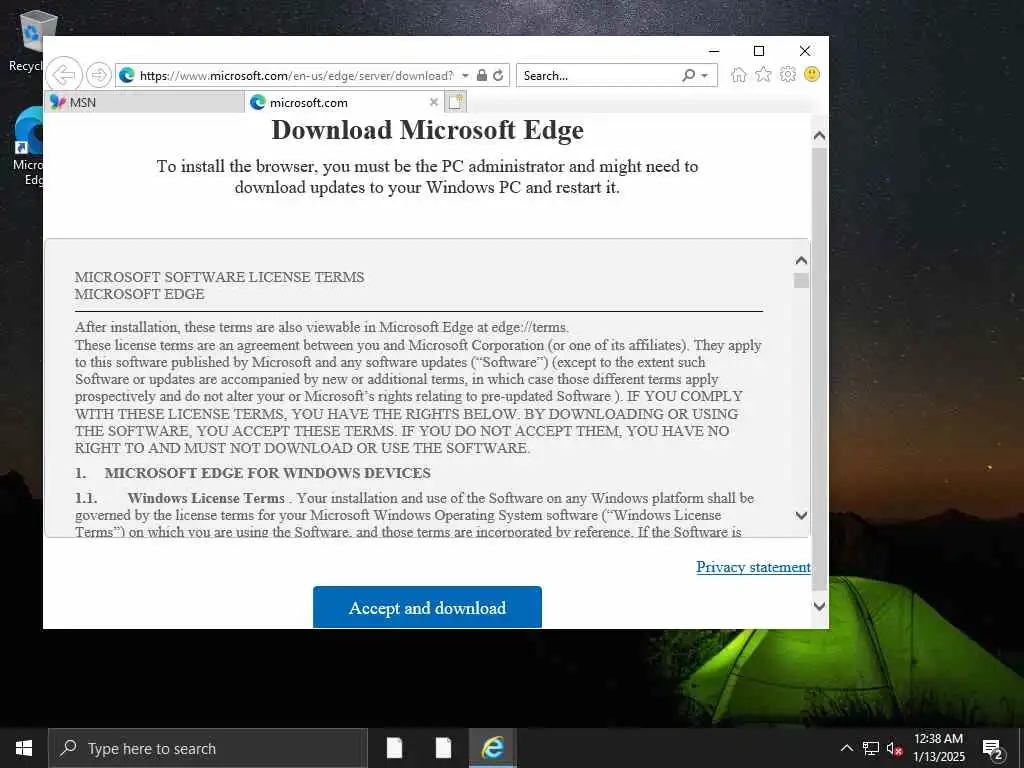This screenshot has width=1024, height=768.
Task: Select the microsoft.com tab
Action: tap(344, 102)
